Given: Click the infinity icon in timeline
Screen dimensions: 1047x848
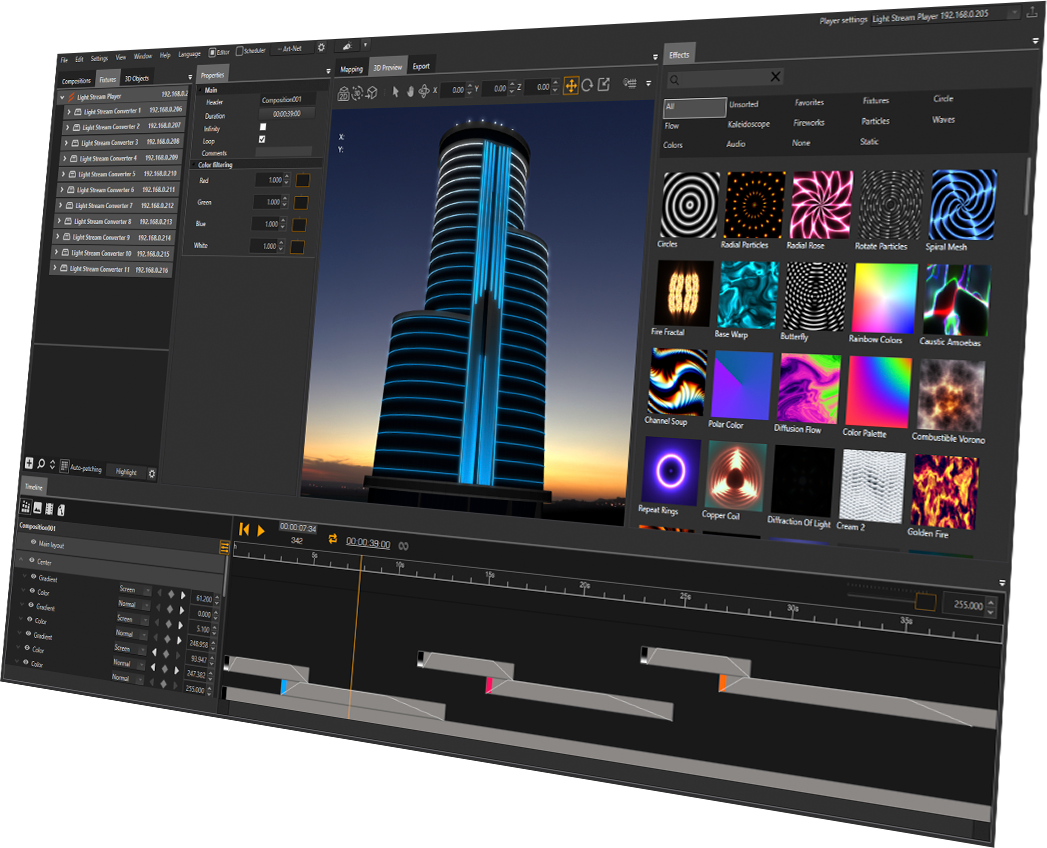Looking at the screenshot, I should [x=403, y=546].
